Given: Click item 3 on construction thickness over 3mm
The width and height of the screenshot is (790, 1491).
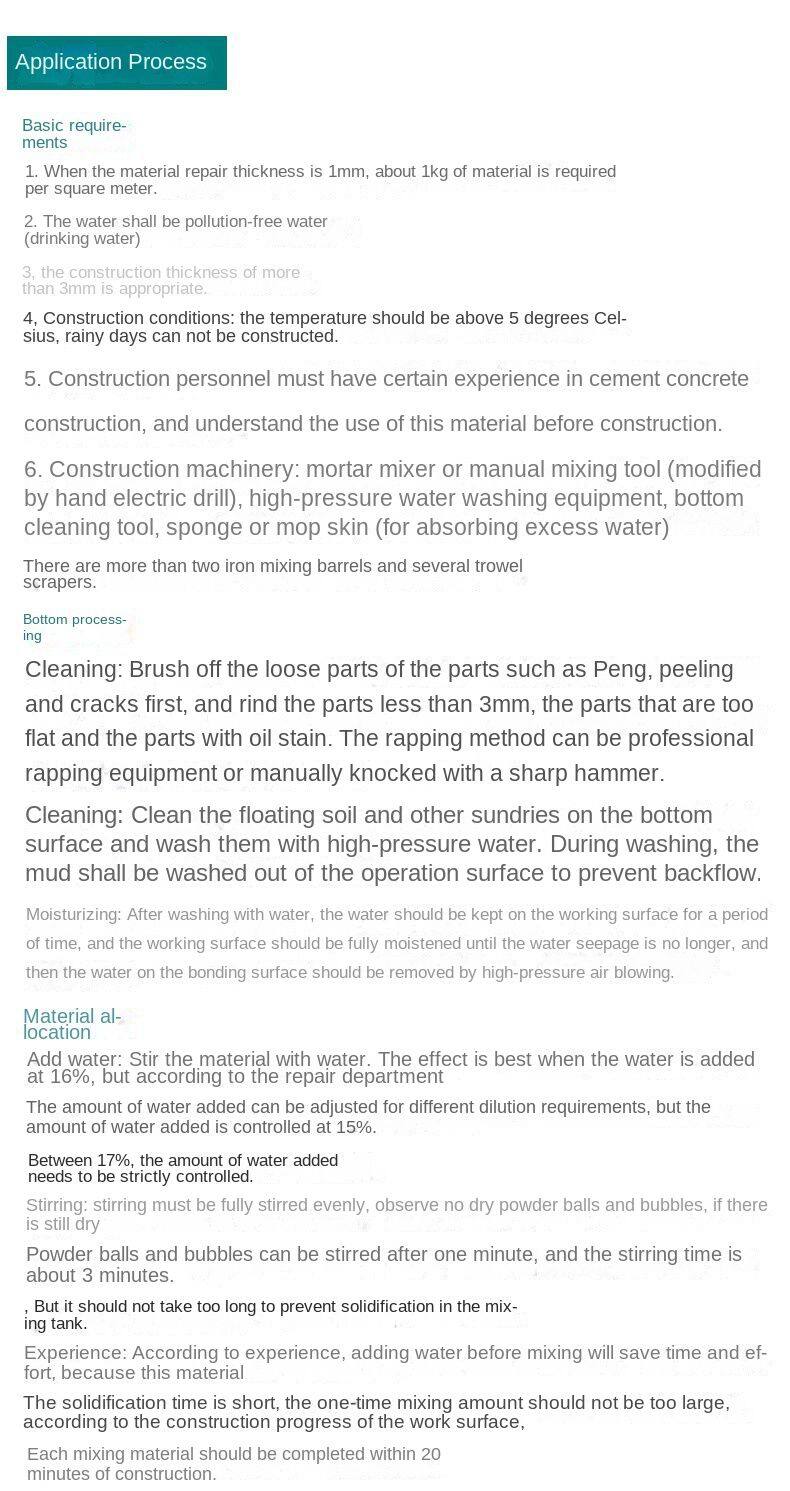Looking at the screenshot, I should 161,280.
